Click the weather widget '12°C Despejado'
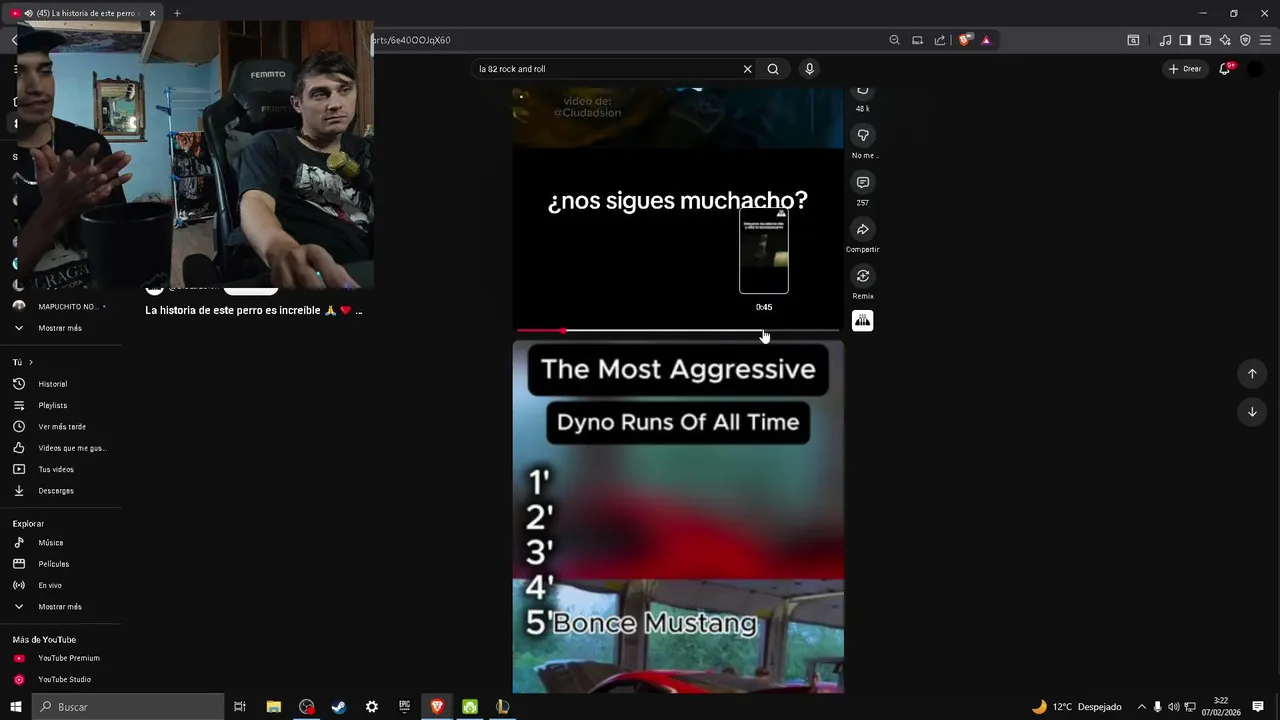 click(x=1076, y=707)
